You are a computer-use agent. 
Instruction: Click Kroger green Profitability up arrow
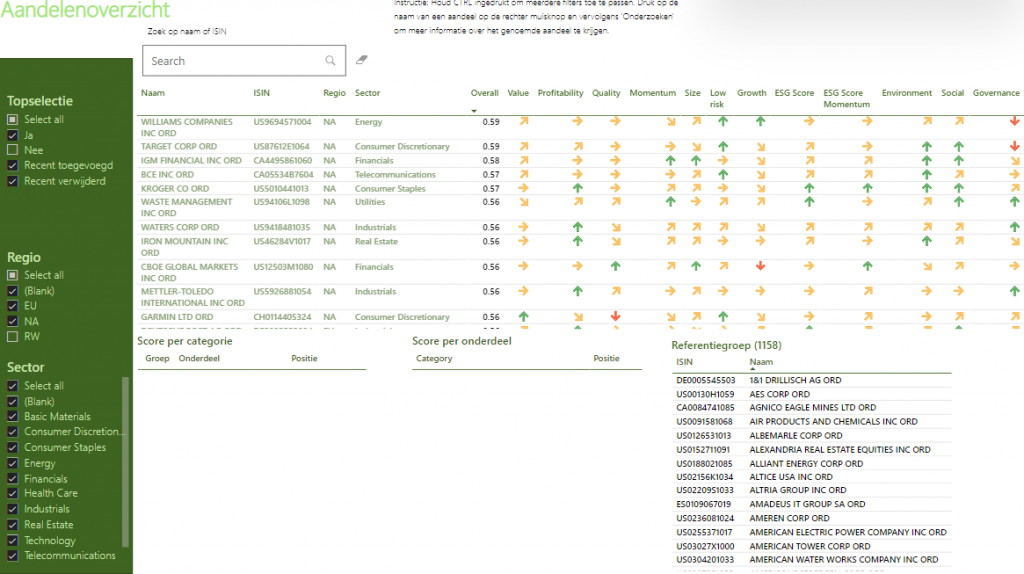tap(577, 188)
